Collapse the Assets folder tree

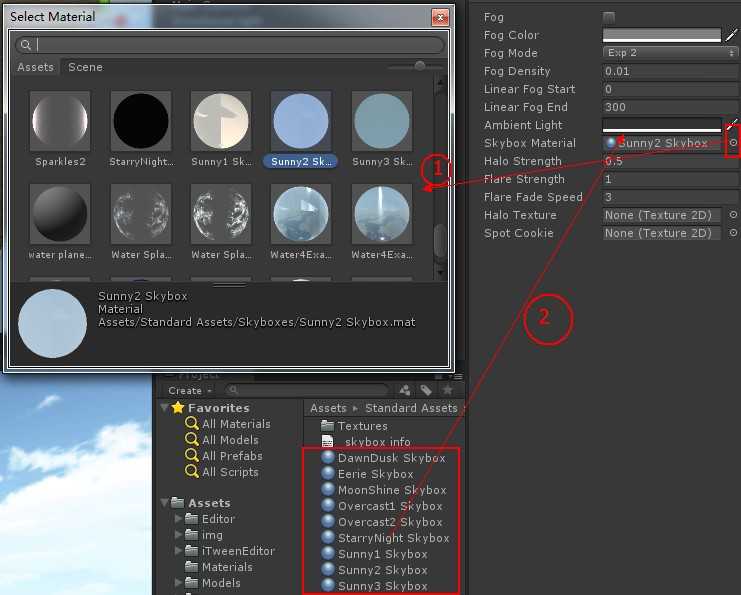(x=164, y=502)
